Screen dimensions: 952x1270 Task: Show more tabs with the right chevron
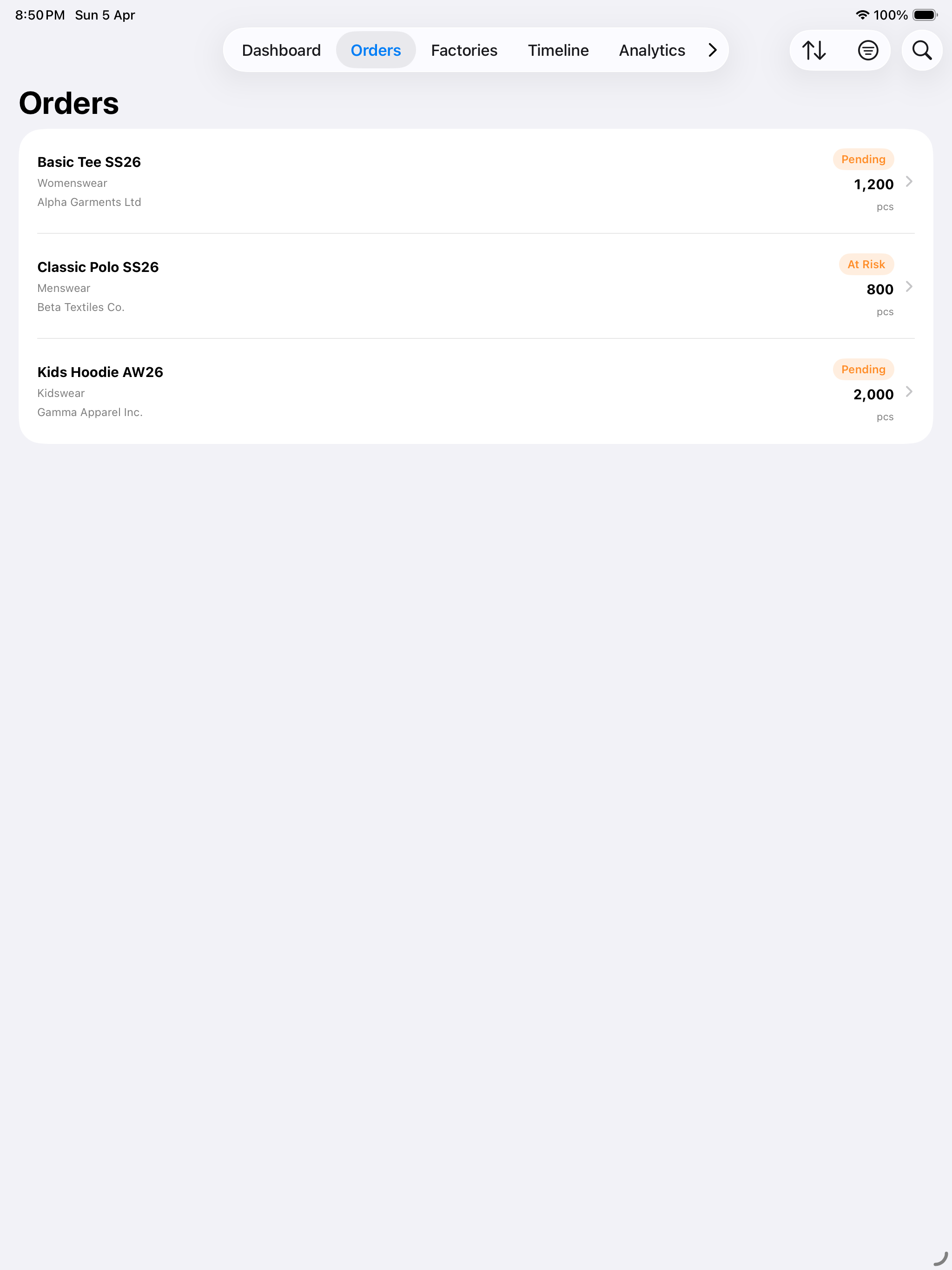[713, 51]
